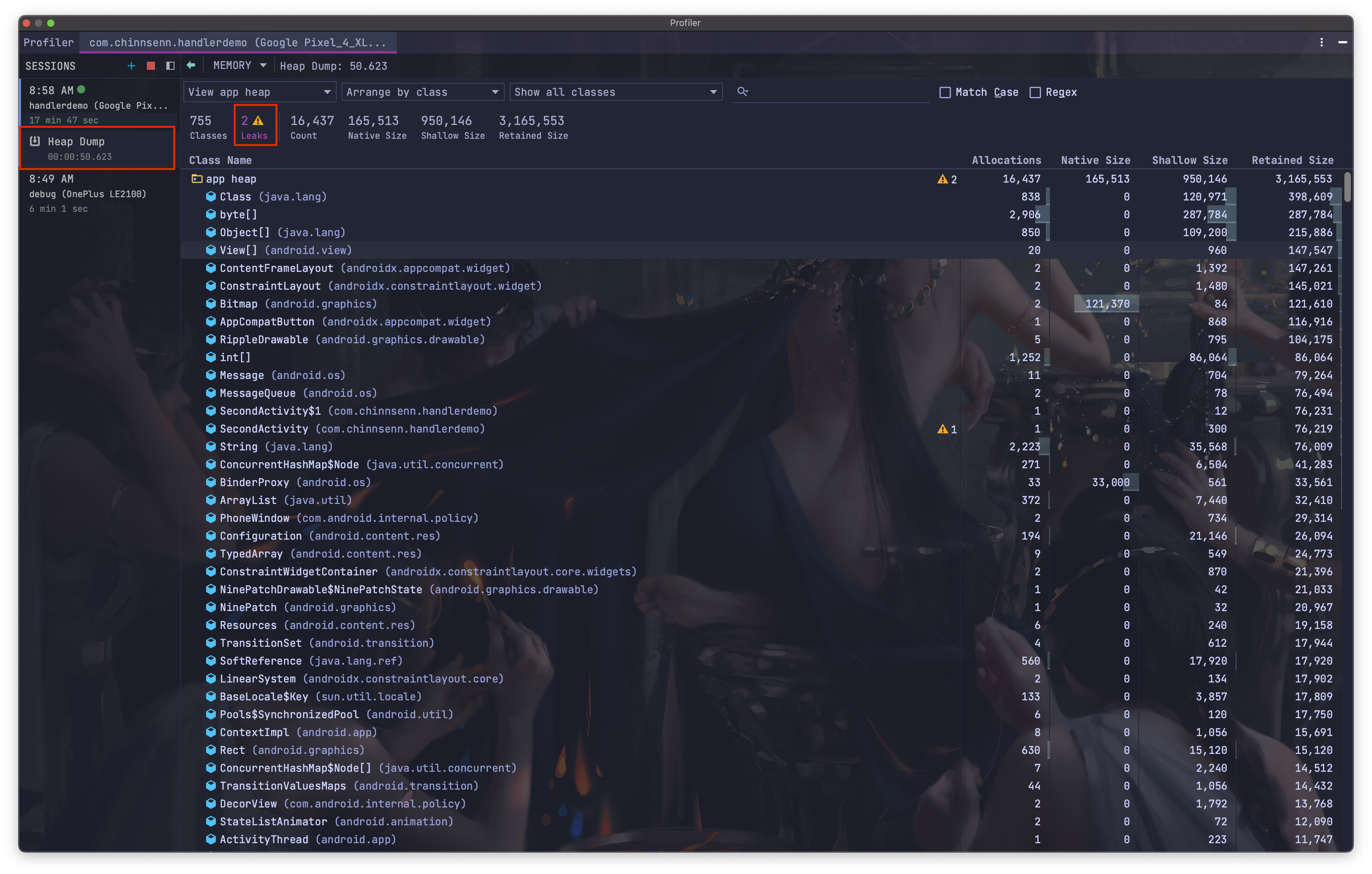Open the View app heap dropdown
This screenshot has height=874, width=1372.
tap(259, 92)
